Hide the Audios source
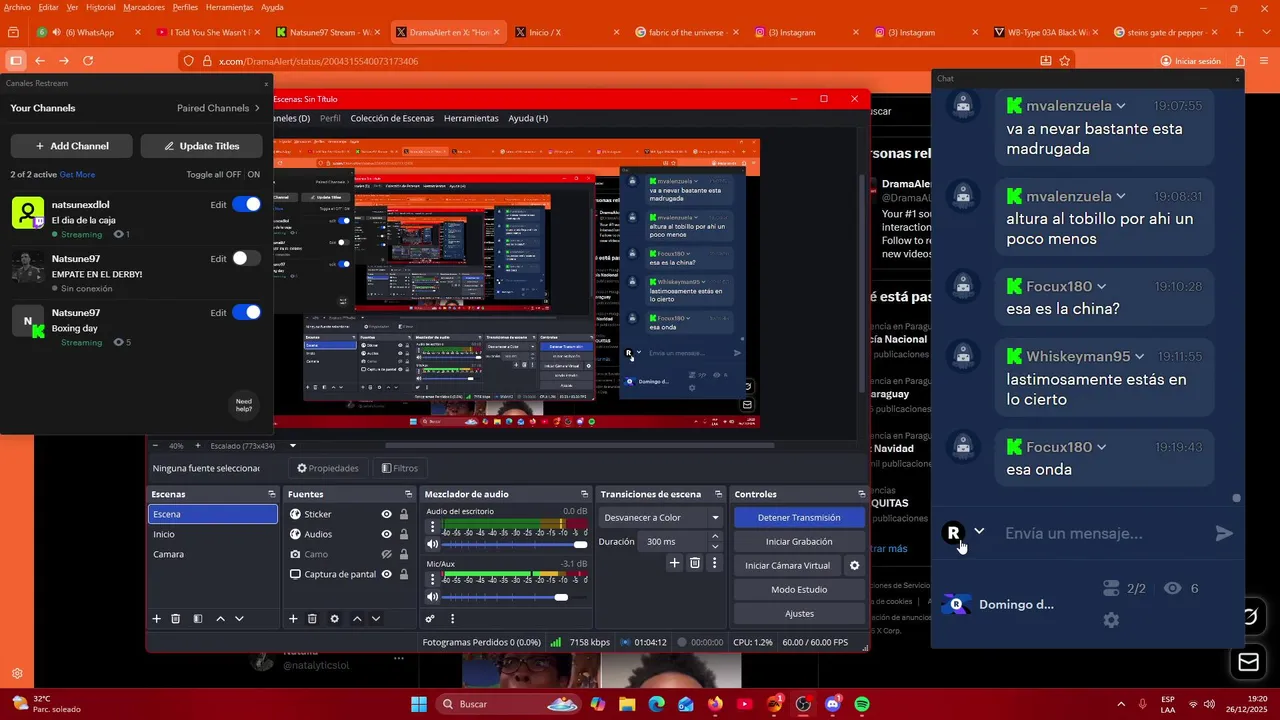Viewport: 1280px width, 720px height. 386,534
